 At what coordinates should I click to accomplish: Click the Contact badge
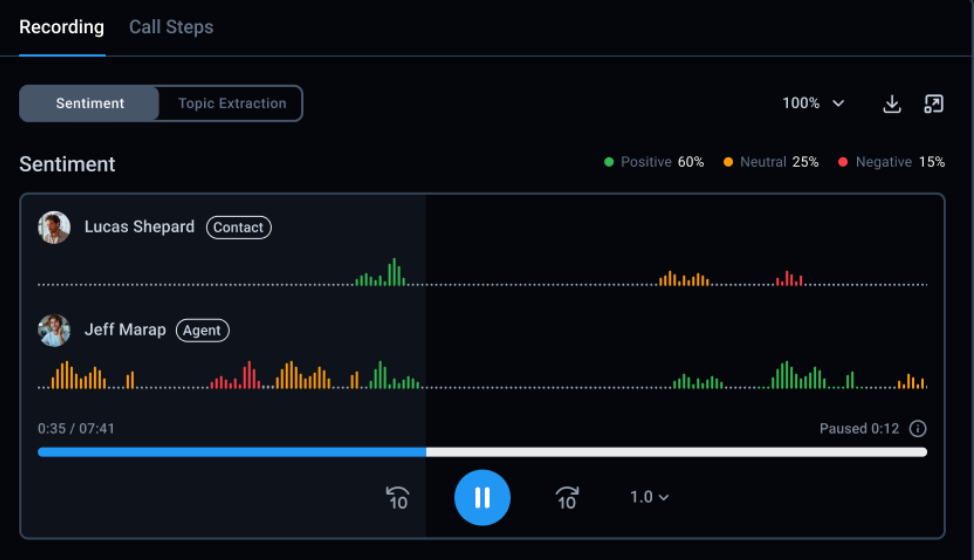[x=239, y=227]
